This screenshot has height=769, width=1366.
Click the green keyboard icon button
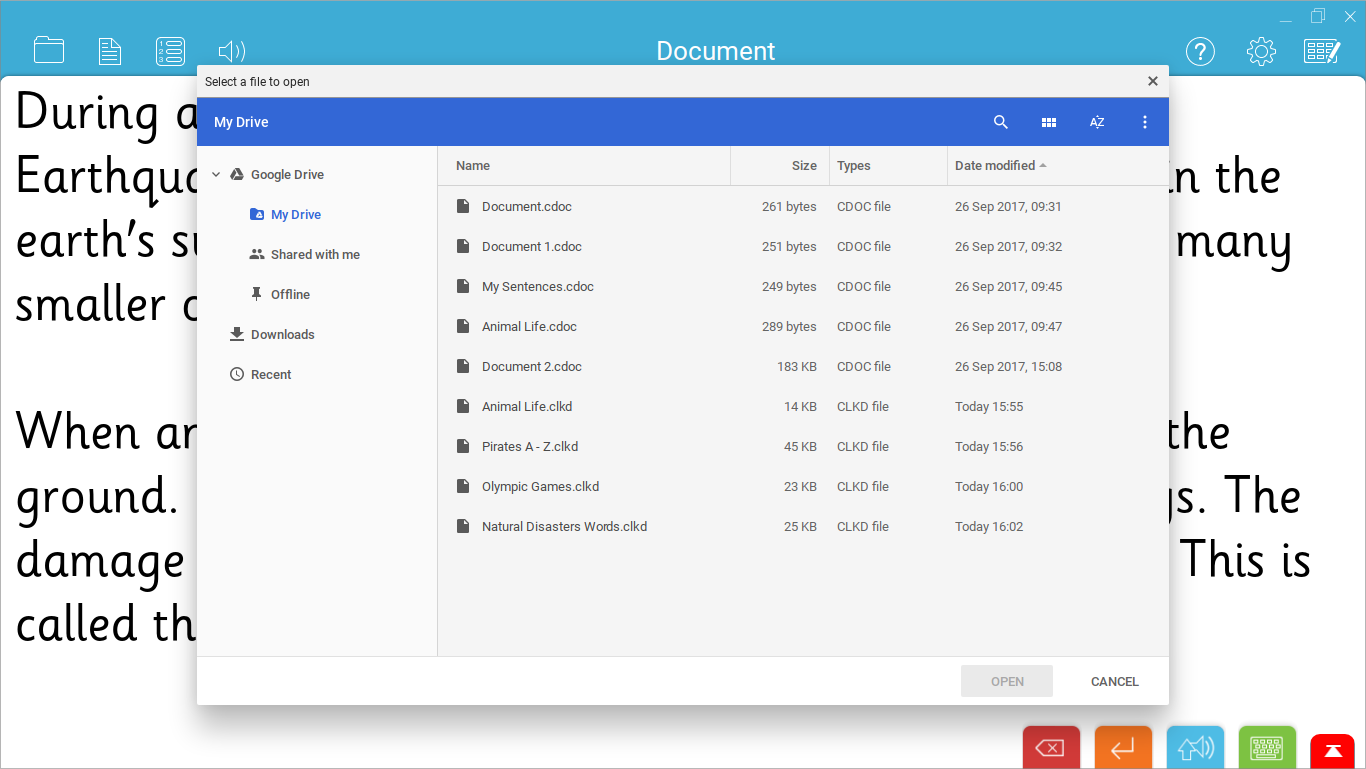coord(1266,748)
